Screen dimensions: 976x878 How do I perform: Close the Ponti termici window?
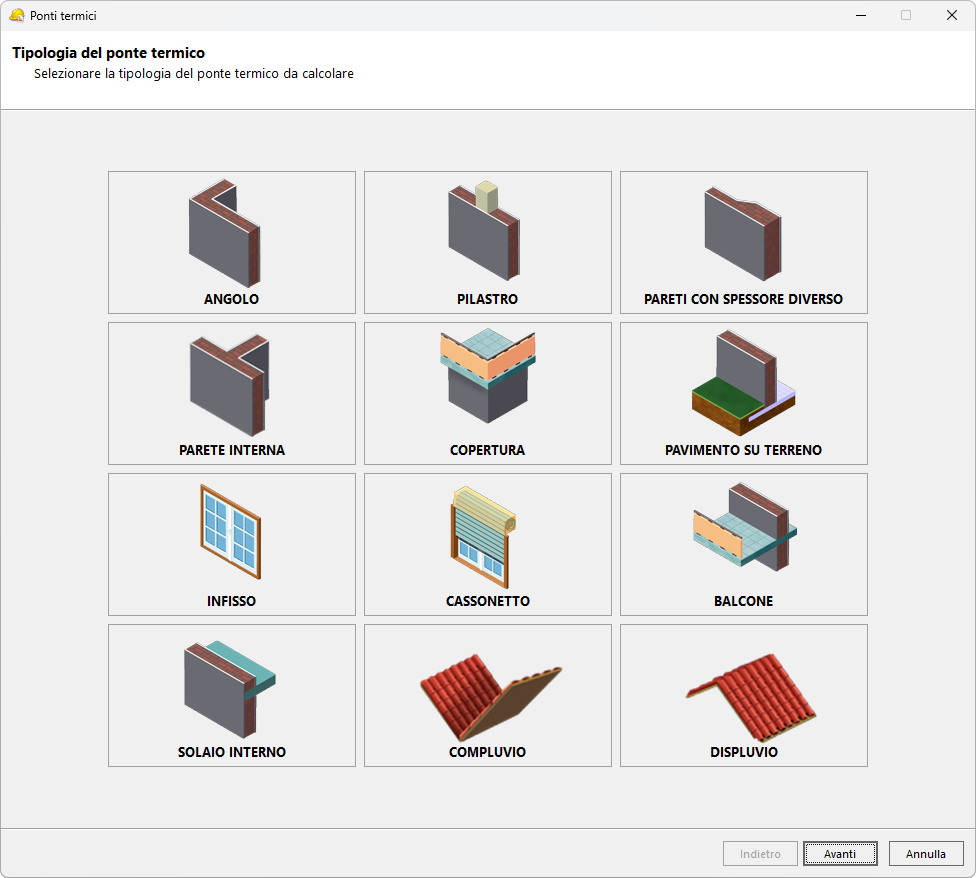click(951, 15)
